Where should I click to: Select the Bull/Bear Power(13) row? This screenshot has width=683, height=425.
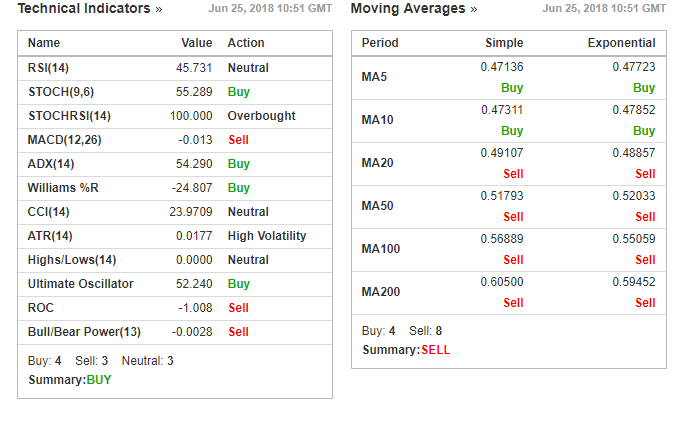tap(84, 332)
